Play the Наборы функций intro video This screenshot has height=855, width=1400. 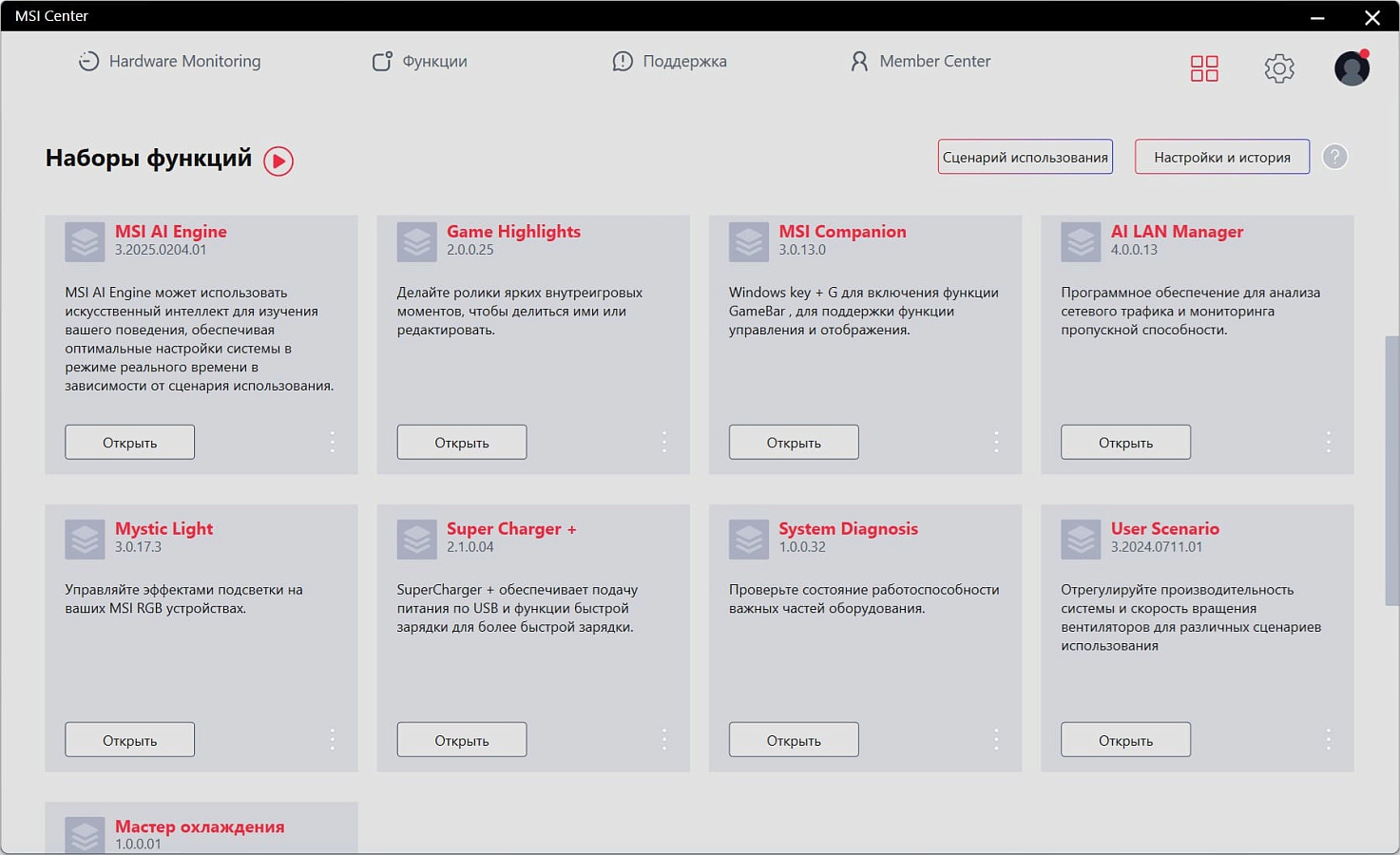(278, 161)
